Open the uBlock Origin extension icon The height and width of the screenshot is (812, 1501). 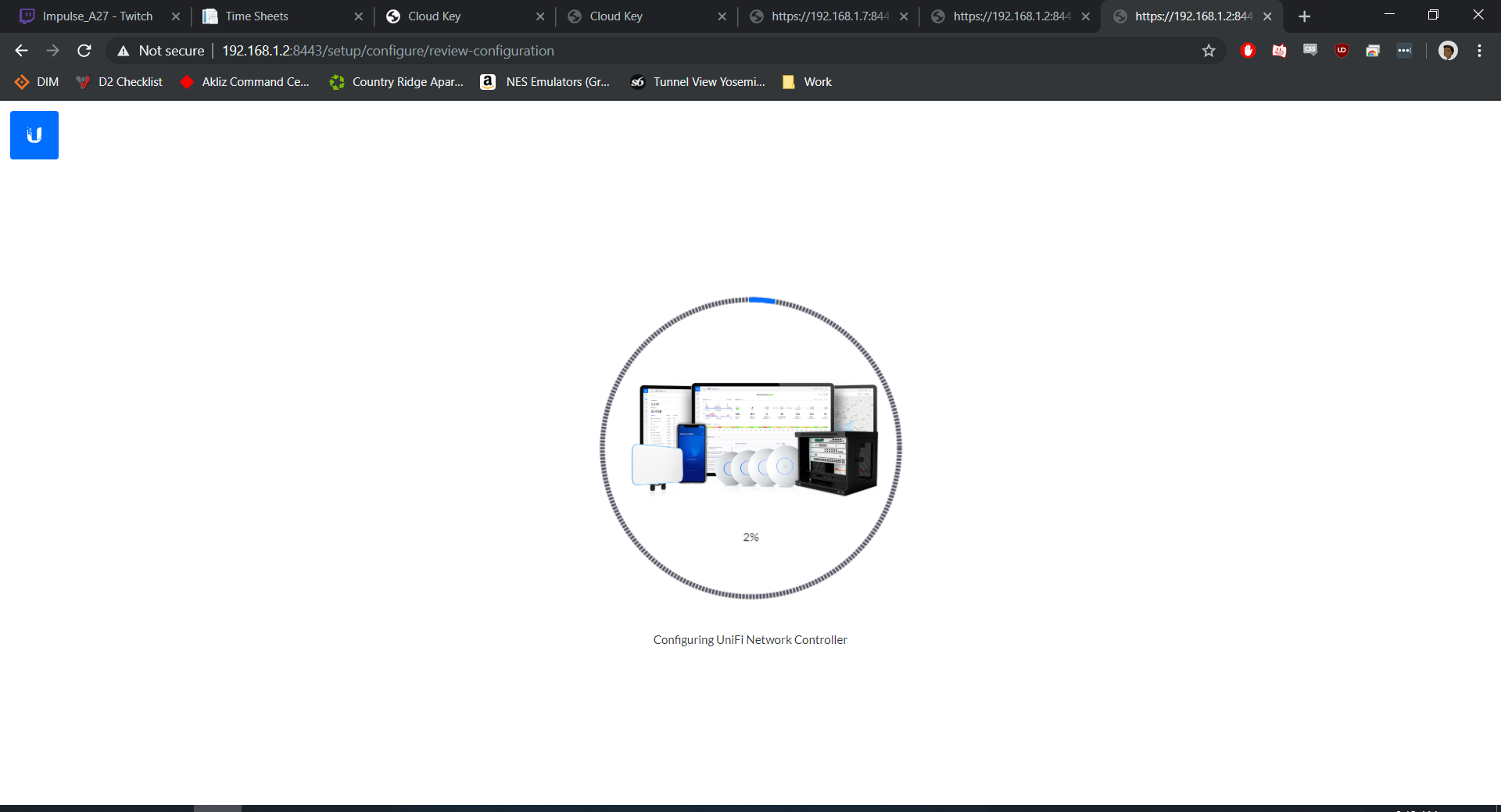point(1342,51)
